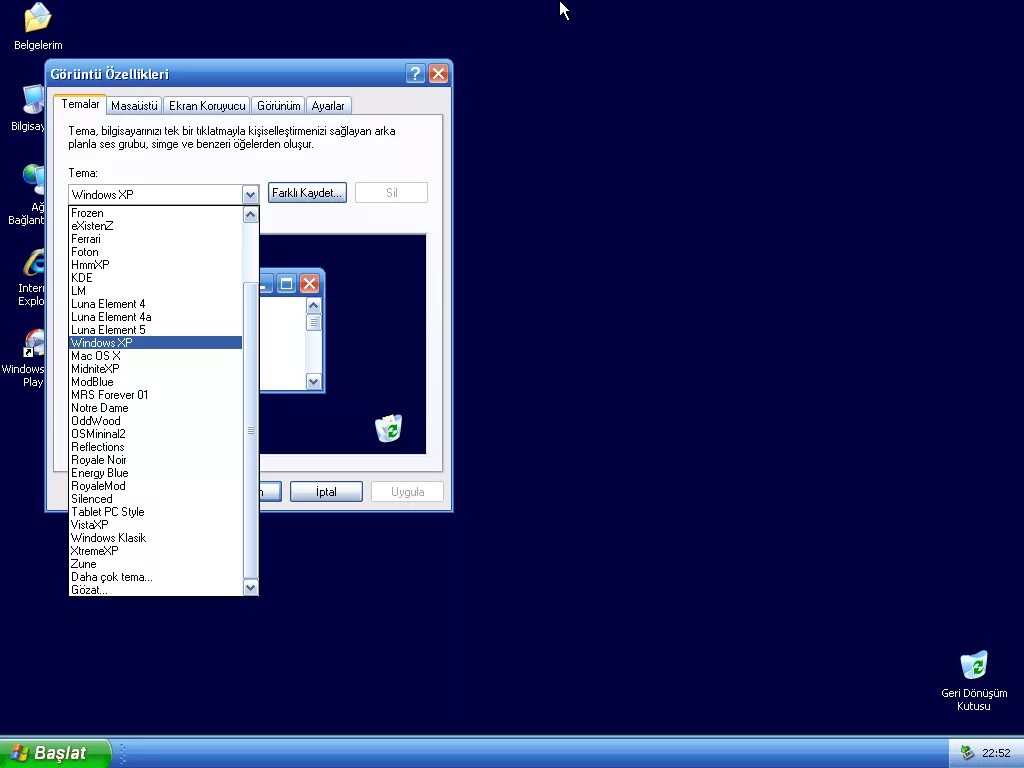Select the Ferrari theme
Image resolution: width=1024 pixels, height=768 pixels.
pos(155,239)
